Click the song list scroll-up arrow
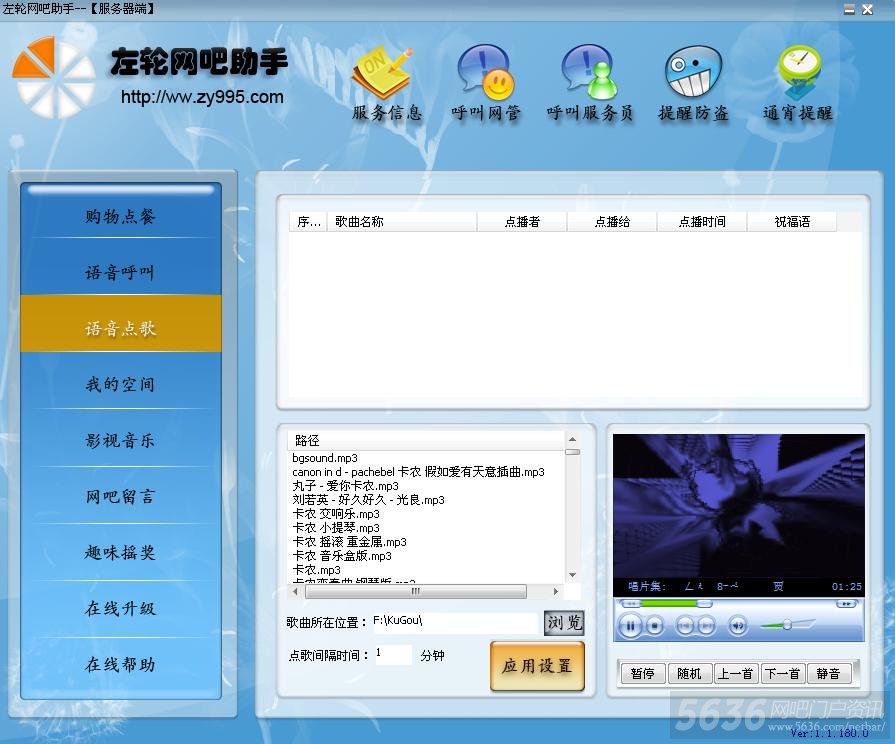The height and width of the screenshot is (744, 895). tap(573, 439)
